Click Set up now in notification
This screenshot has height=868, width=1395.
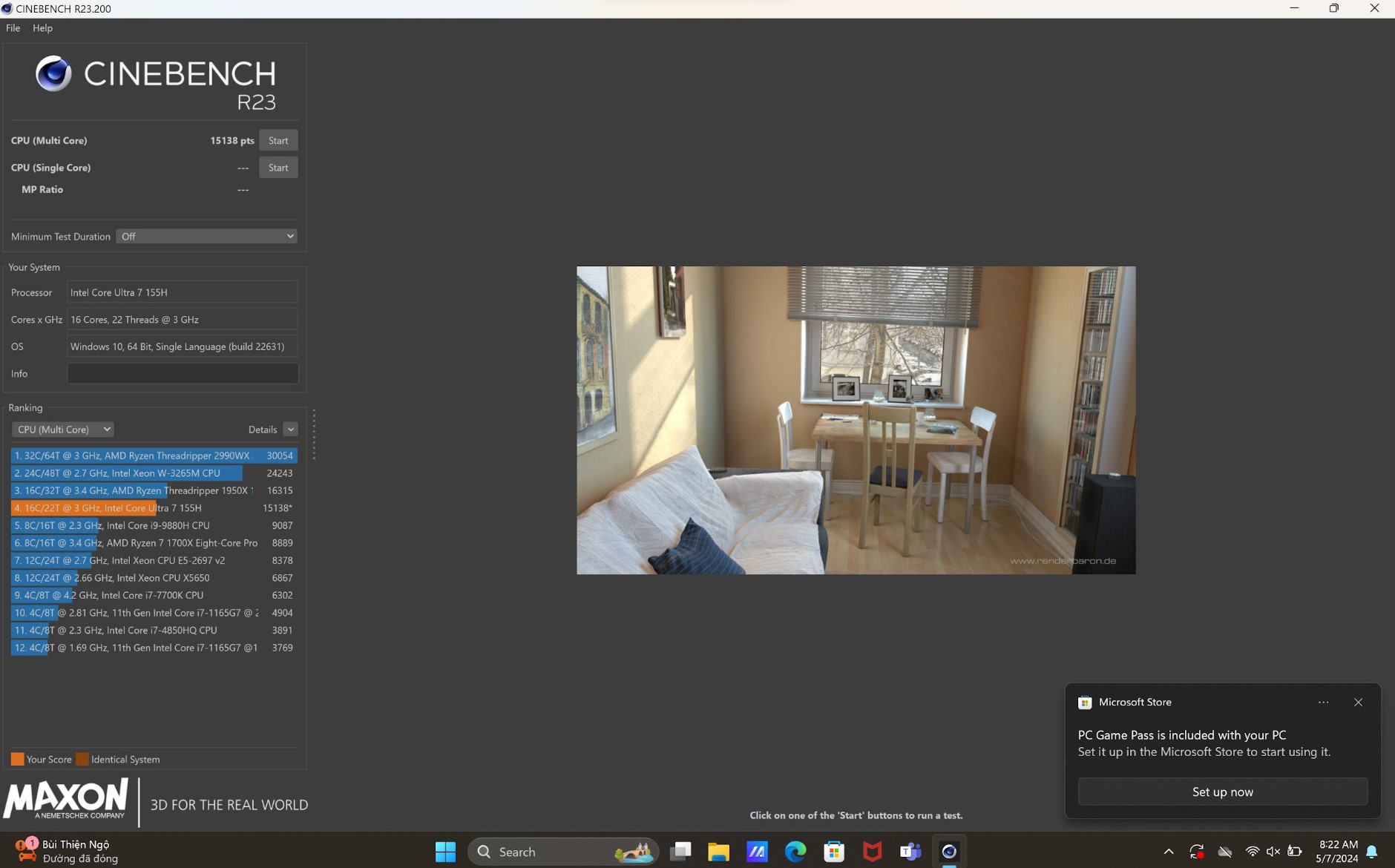pyautogui.click(x=1222, y=792)
